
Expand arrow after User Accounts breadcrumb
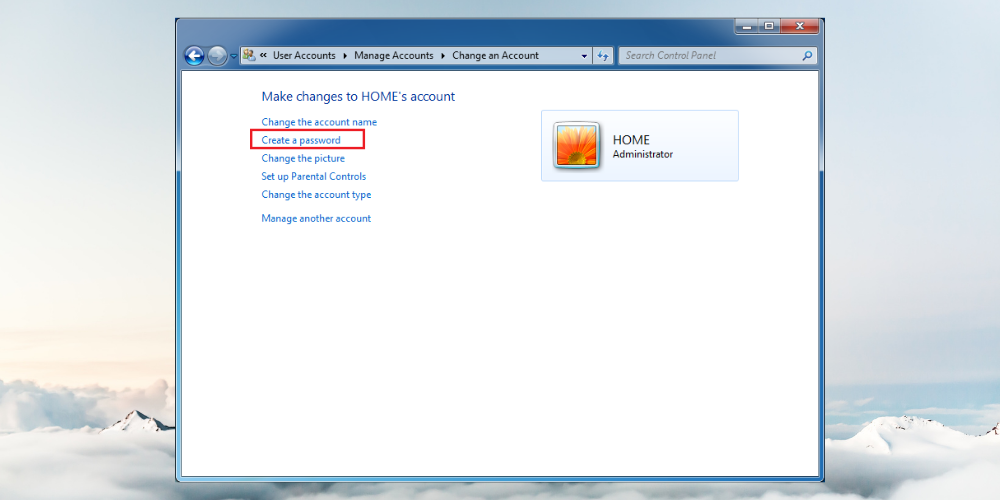[345, 55]
